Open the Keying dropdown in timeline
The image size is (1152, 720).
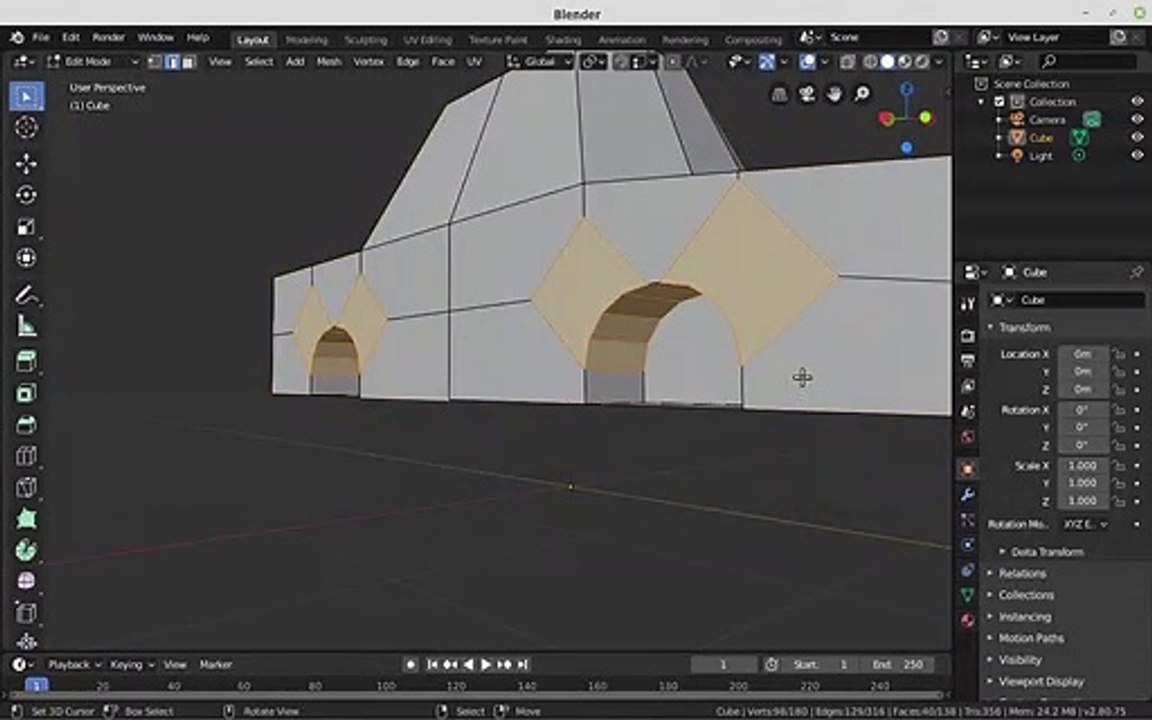point(132,664)
